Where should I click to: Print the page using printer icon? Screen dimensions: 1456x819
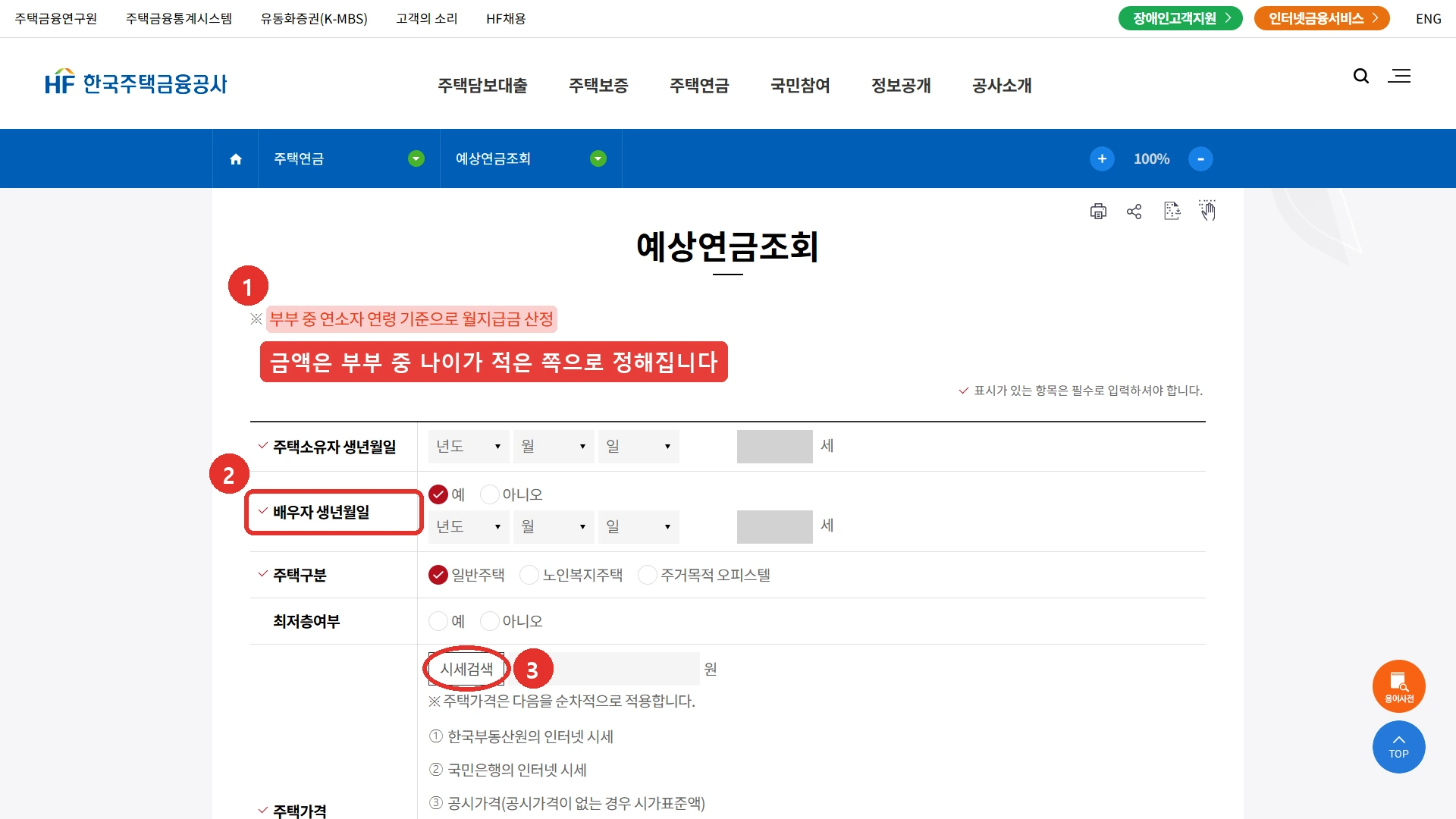click(1098, 212)
